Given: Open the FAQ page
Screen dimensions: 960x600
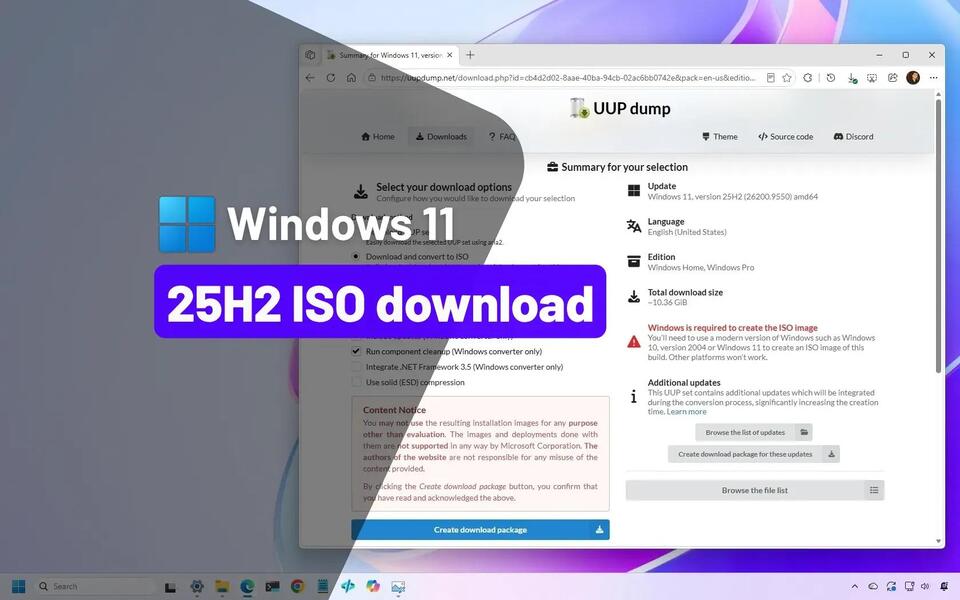Looking at the screenshot, I should 502,137.
